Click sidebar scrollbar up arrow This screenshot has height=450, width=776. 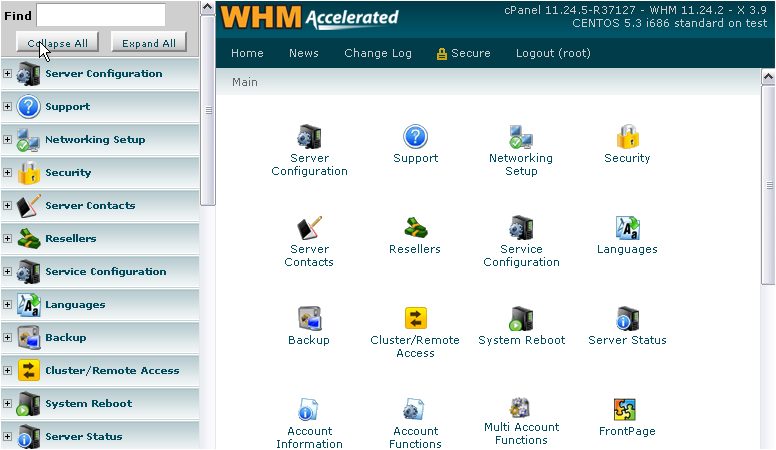tap(208, 7)
